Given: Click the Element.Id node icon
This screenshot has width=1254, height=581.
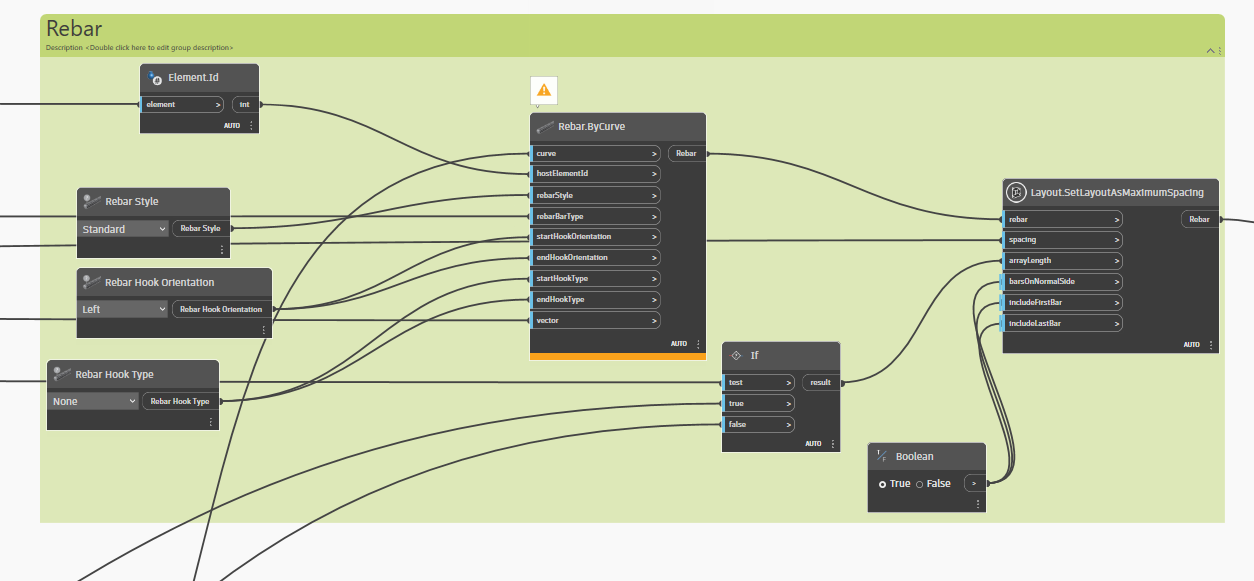Looking at the screenshot, I should click(155, 78).
